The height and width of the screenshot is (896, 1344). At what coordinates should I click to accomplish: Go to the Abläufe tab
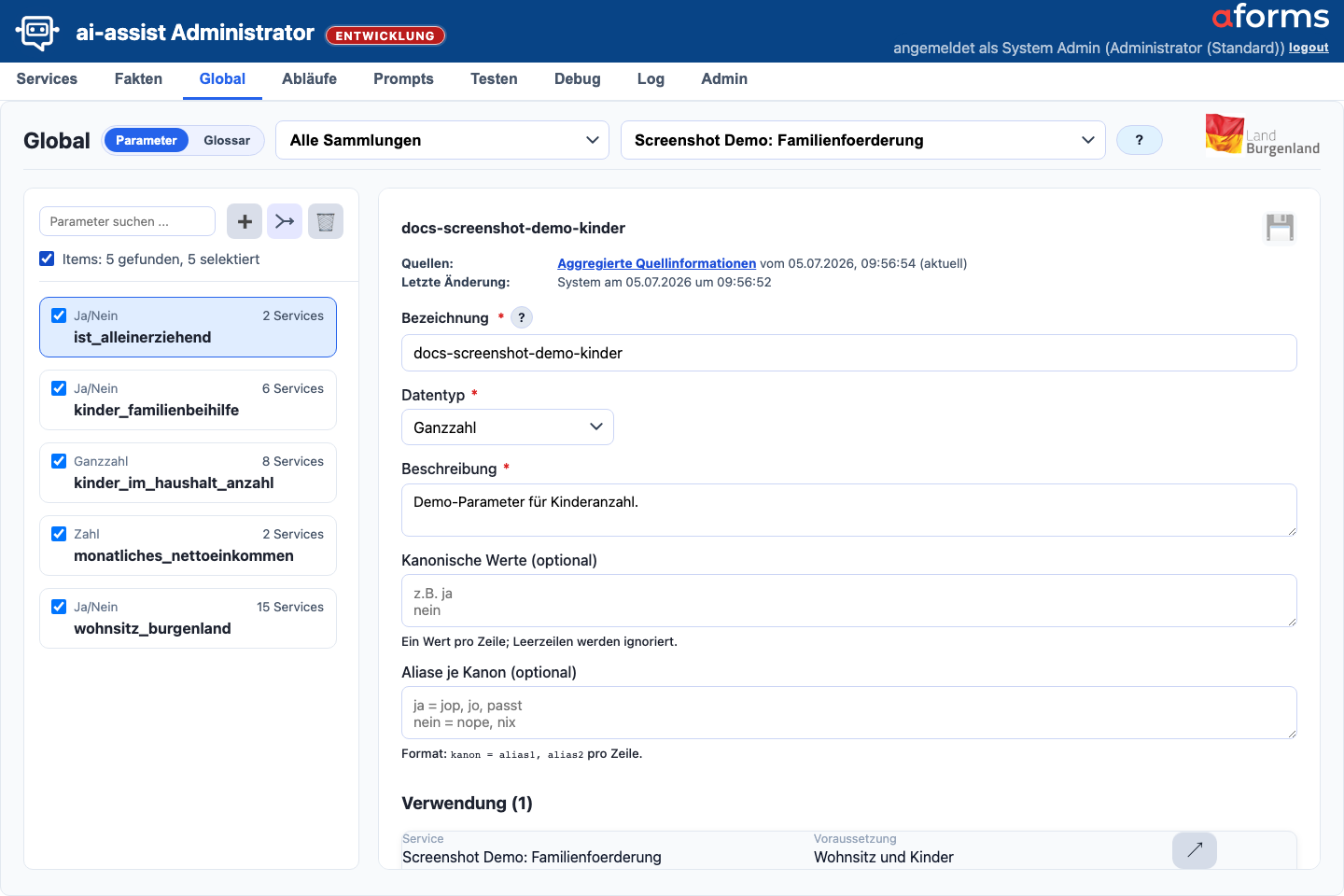pyautogui.click(x=309, y=79)
